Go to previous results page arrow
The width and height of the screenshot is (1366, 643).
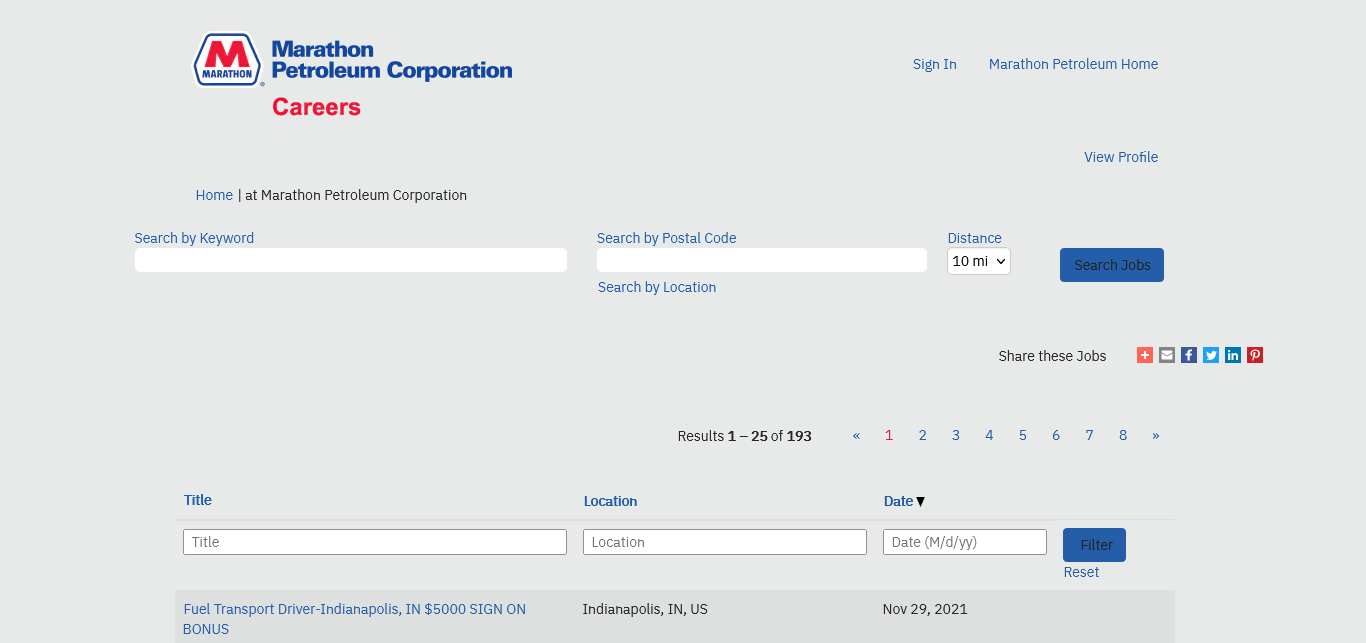(856, 435)
